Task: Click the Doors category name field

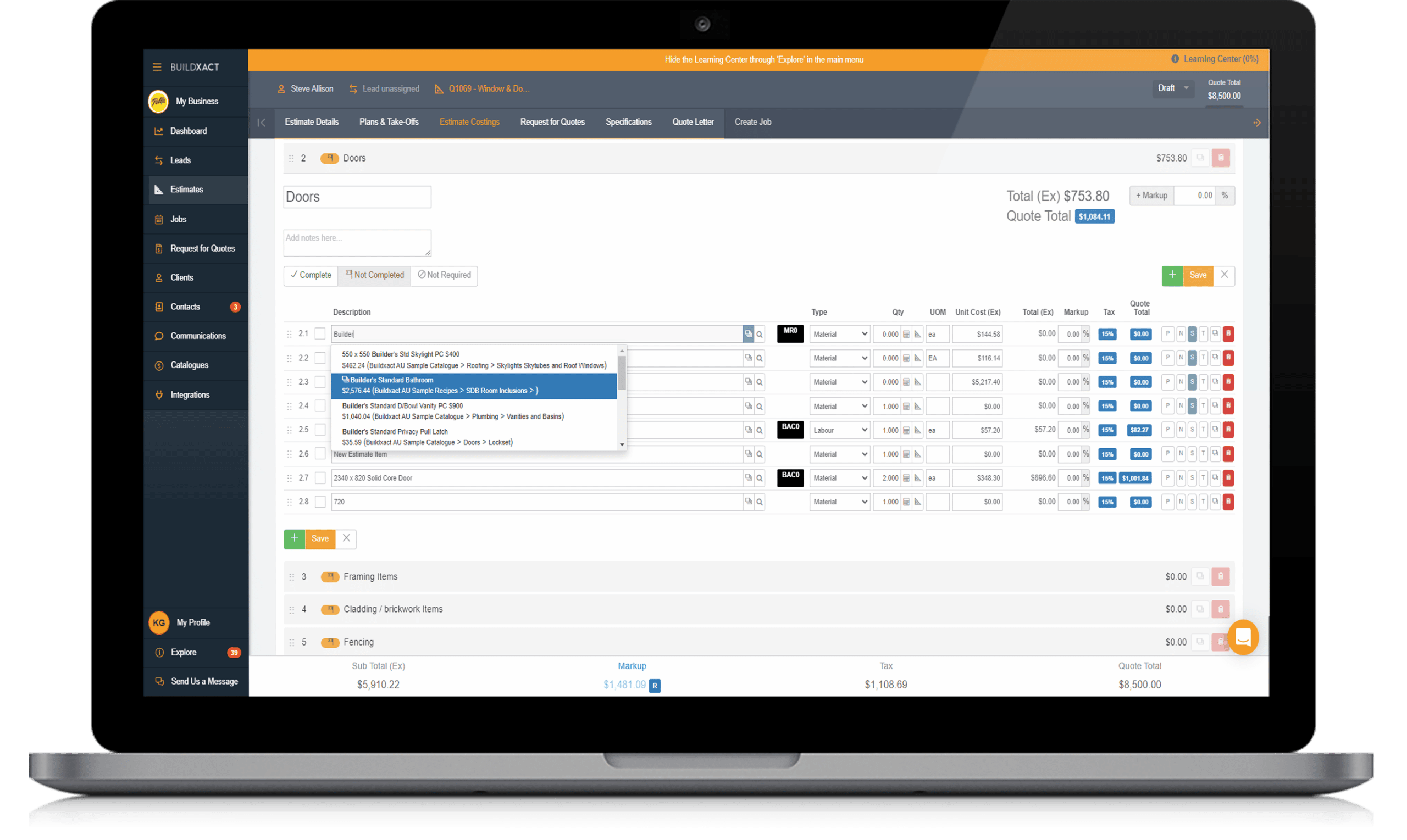Action: [x=357, y=197]
